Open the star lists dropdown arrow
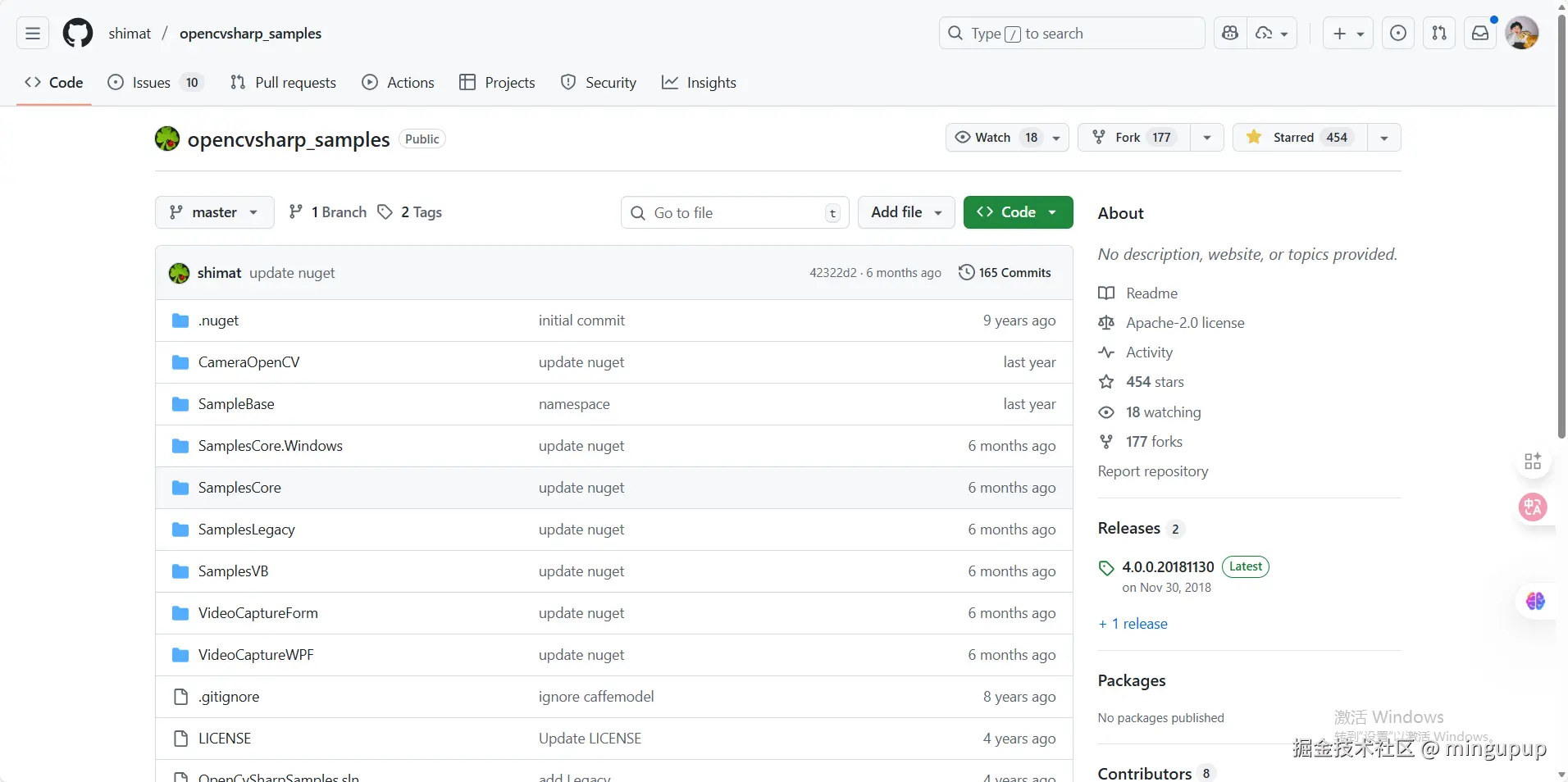Screen dimensions: 1568x782 pyautogui.click(x=1384, y=138)
